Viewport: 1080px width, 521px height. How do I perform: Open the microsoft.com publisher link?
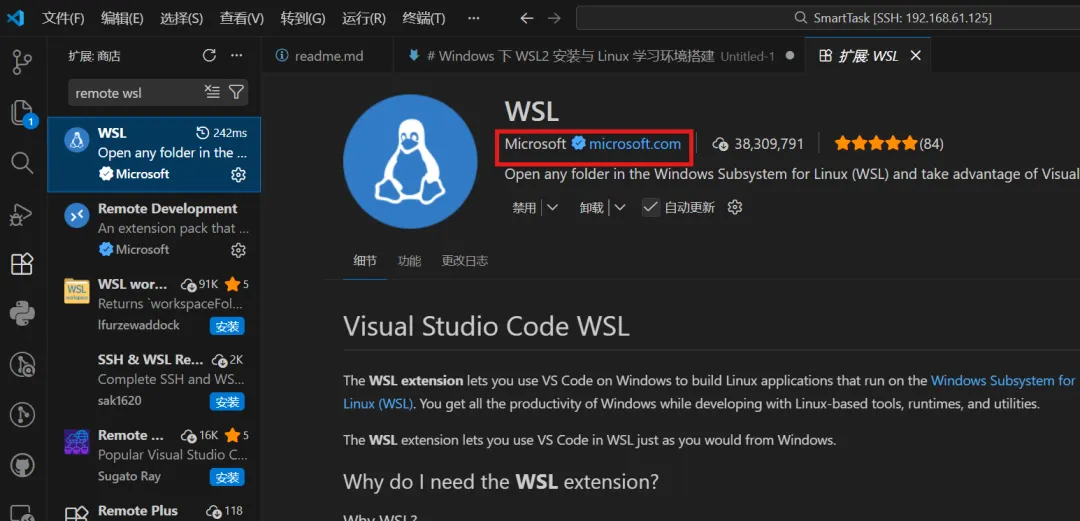coord(634,144)
